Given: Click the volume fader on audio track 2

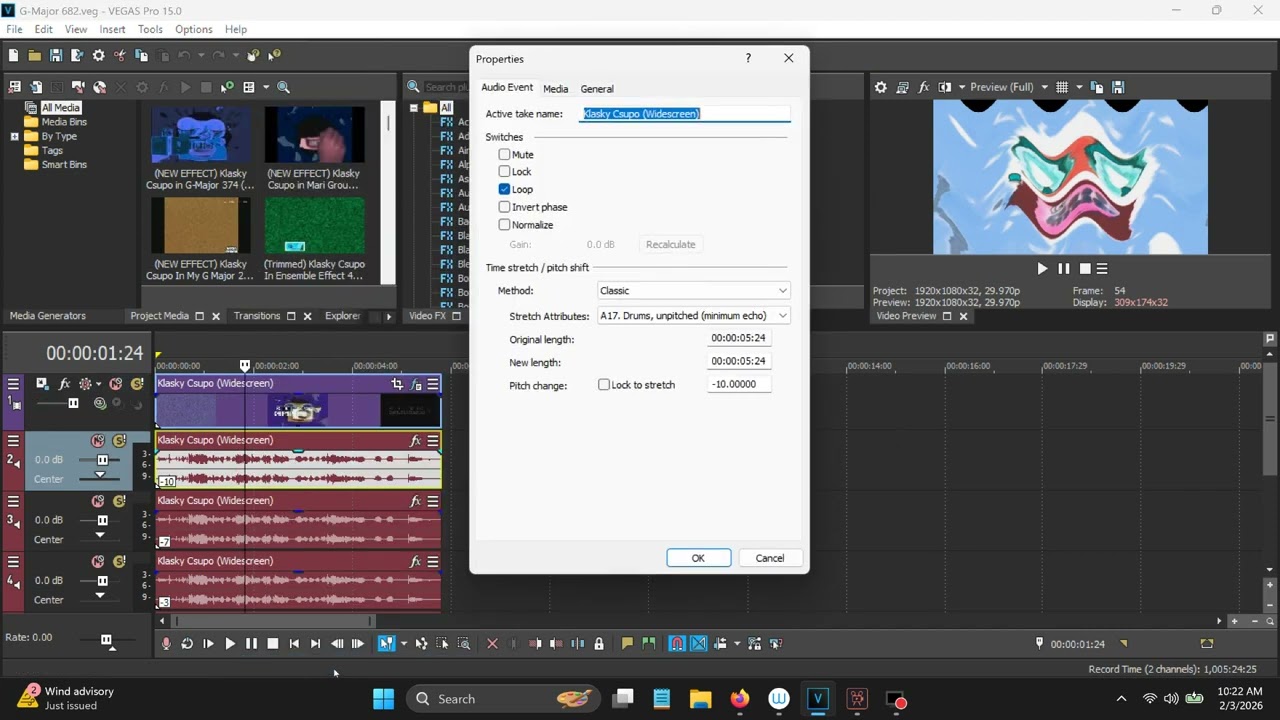Looking at the screenshot, I should pyautogui.click(x=101, y=460).
